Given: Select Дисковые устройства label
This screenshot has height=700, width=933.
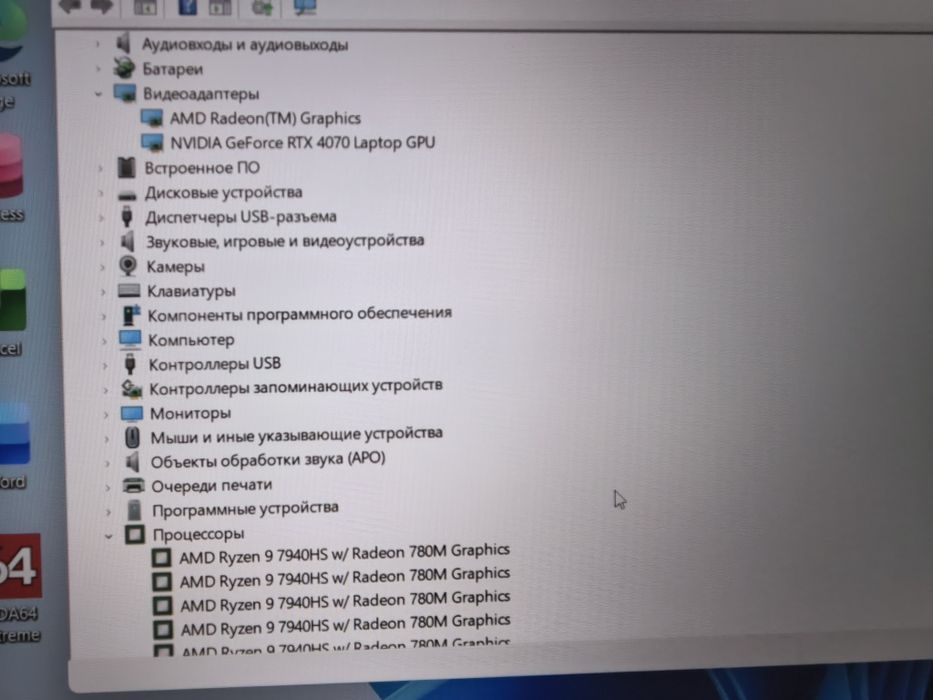Looking at the screenshot, I should click(224, 192).
